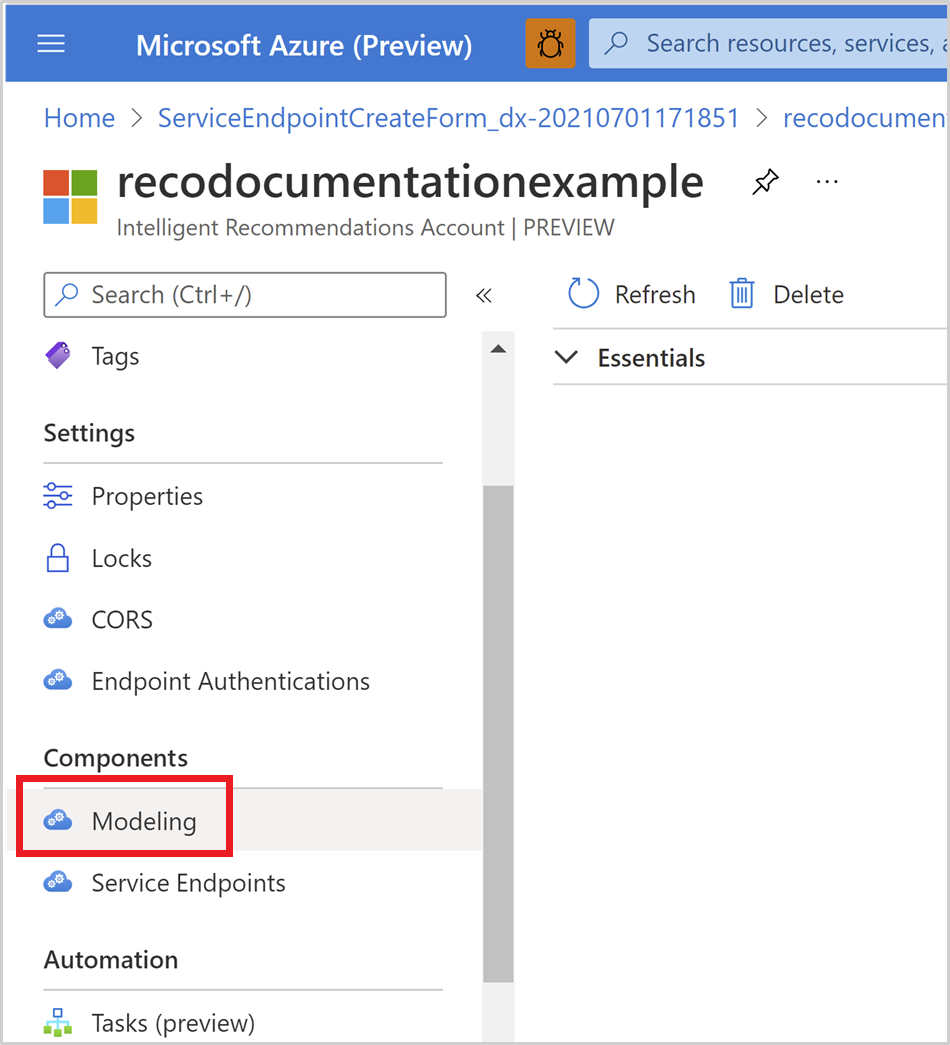Click the Refresh circular arrow icon
Image resolution: width=950 pixels, height=1045 pixels.
click(x=583, y=293)
